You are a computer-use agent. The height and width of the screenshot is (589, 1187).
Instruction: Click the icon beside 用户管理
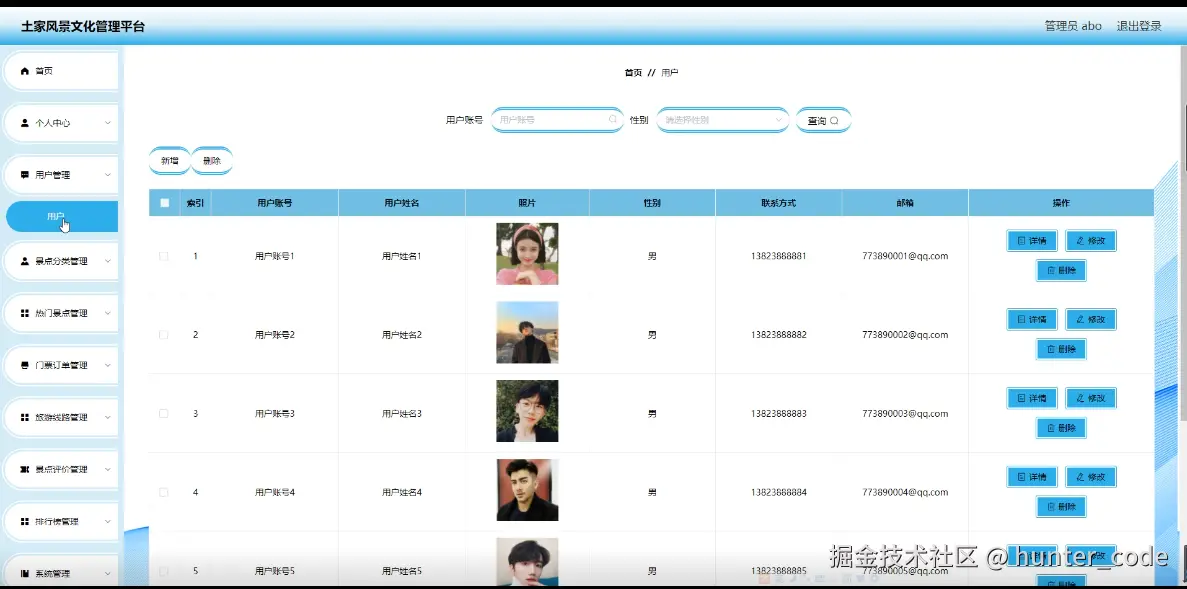(25, 175)
